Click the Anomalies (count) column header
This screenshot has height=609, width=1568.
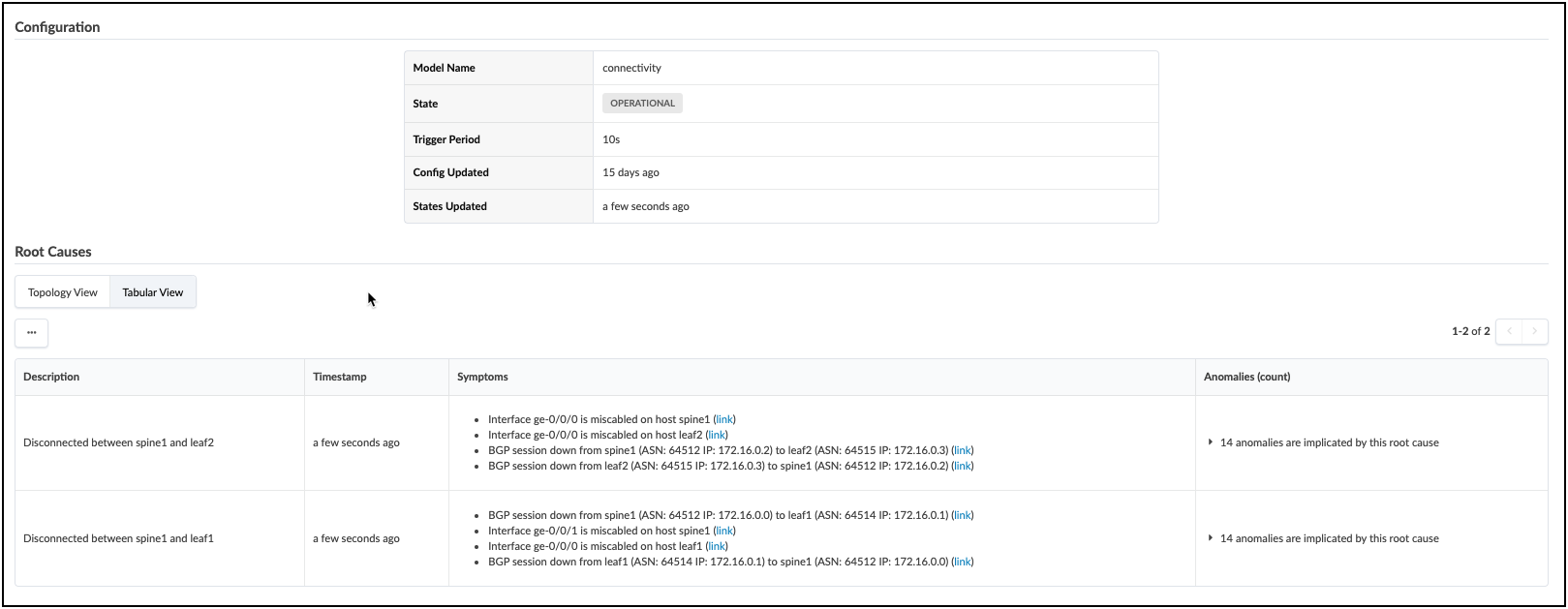1246,377
